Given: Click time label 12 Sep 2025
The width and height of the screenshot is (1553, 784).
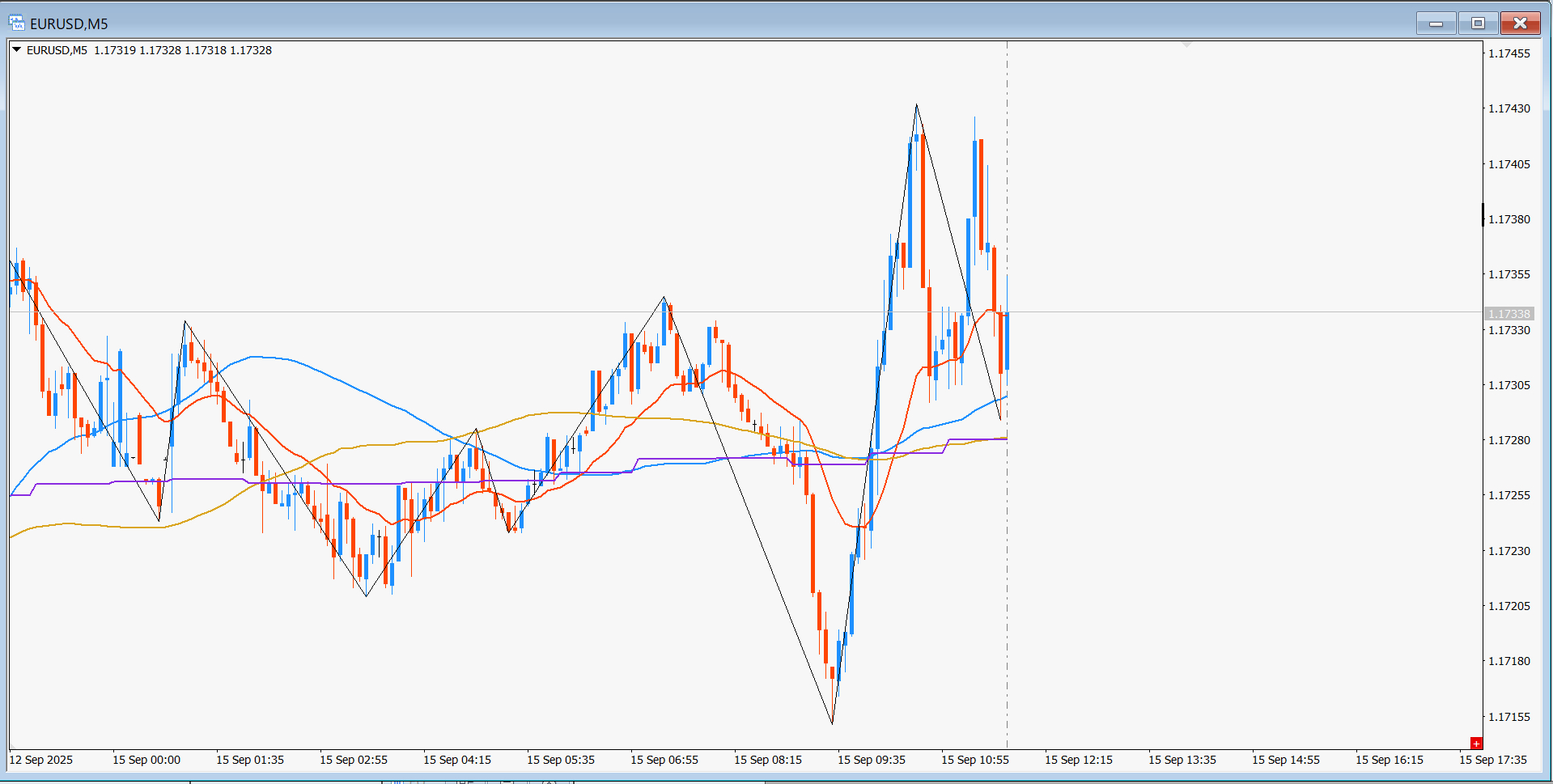Looking at the screenshot, I should pyautogui.click(x=41, y=760).
